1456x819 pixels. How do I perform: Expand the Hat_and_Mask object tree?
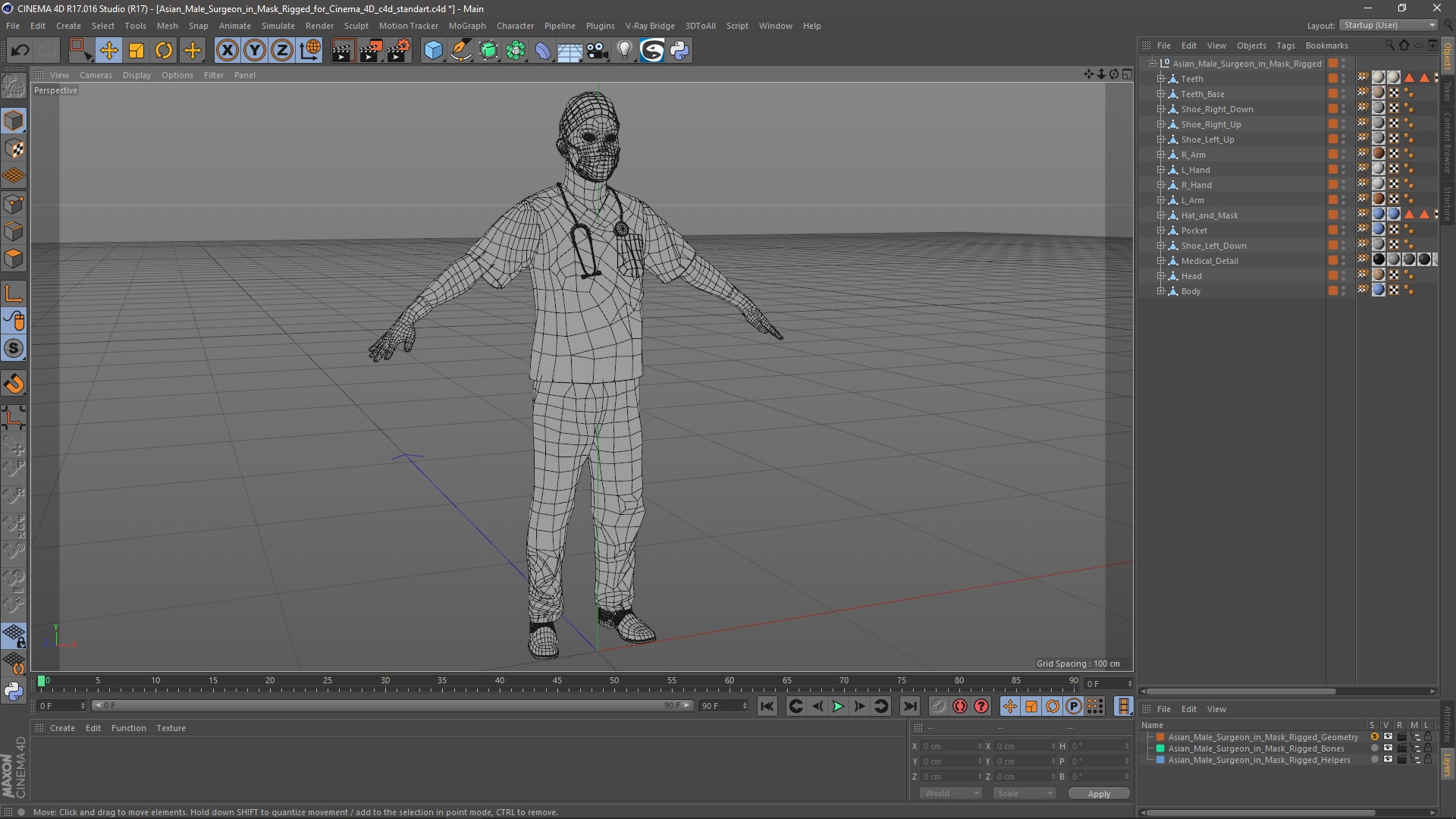[x=1160, y=215]
